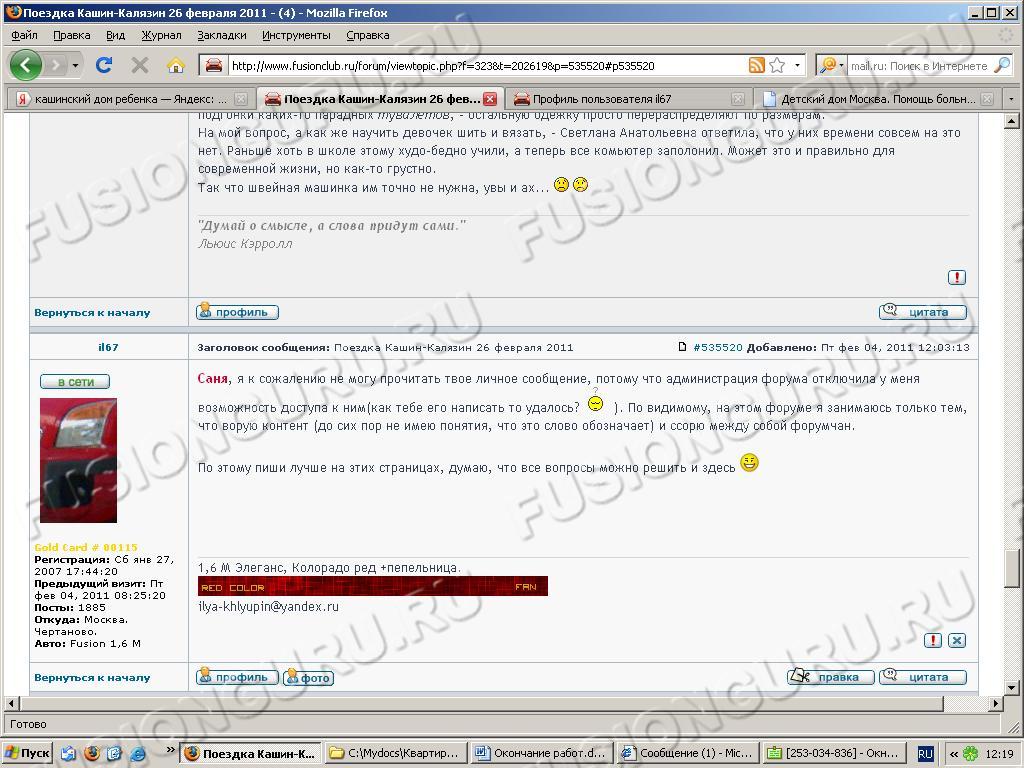Click the il67 username in the post header
This screenshot has width=1024, height=768.
(108, 347)
